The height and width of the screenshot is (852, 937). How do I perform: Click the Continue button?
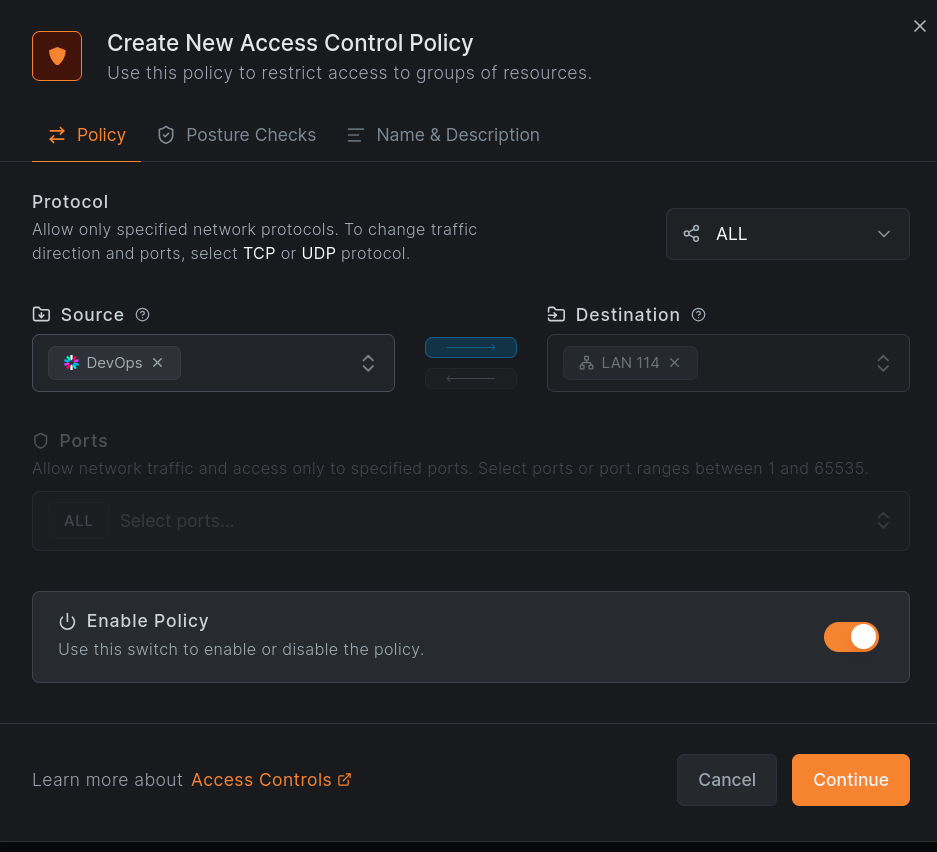click(850, 780)
